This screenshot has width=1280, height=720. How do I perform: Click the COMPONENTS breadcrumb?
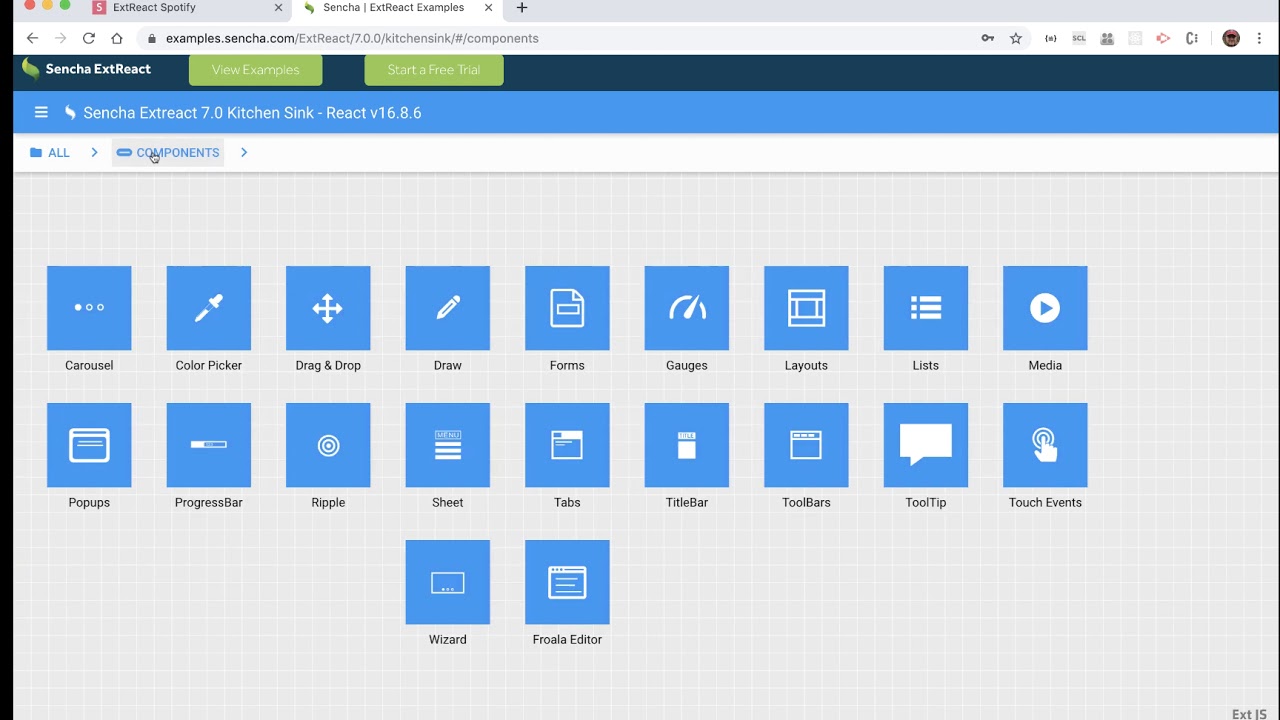click(168, 153)
